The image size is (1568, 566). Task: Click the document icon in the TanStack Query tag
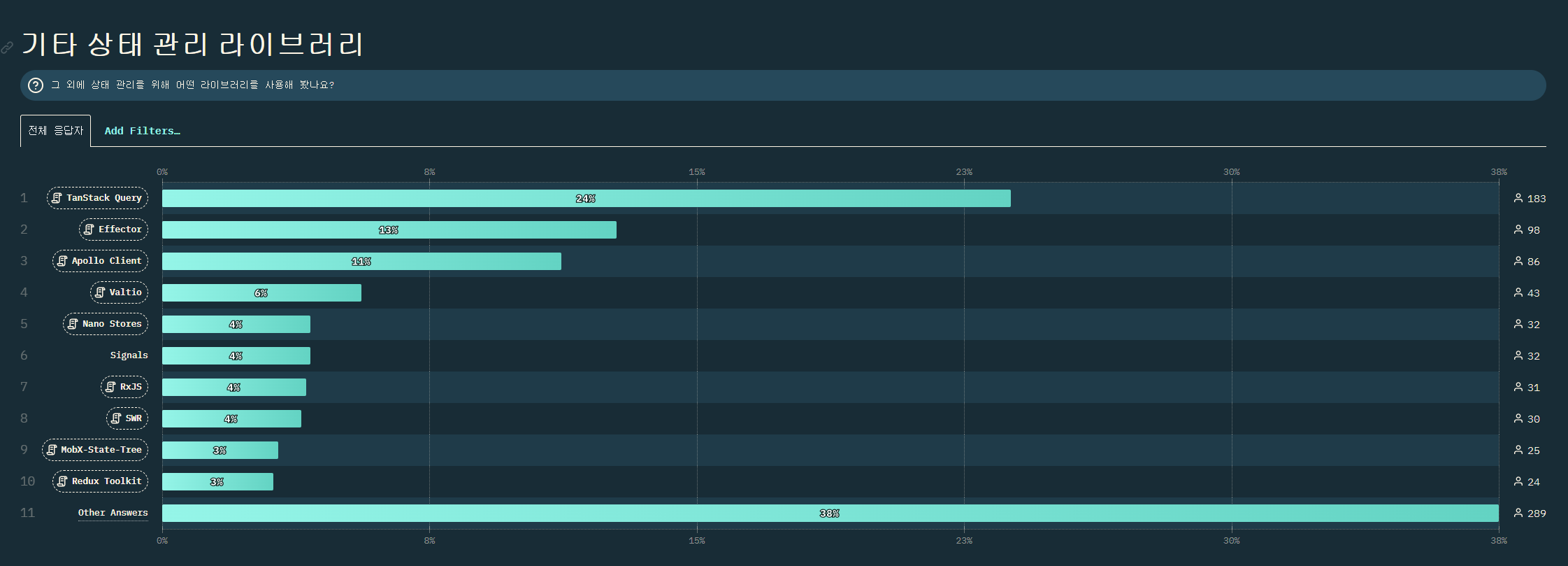pyautogui.click(x=57, y=198)
